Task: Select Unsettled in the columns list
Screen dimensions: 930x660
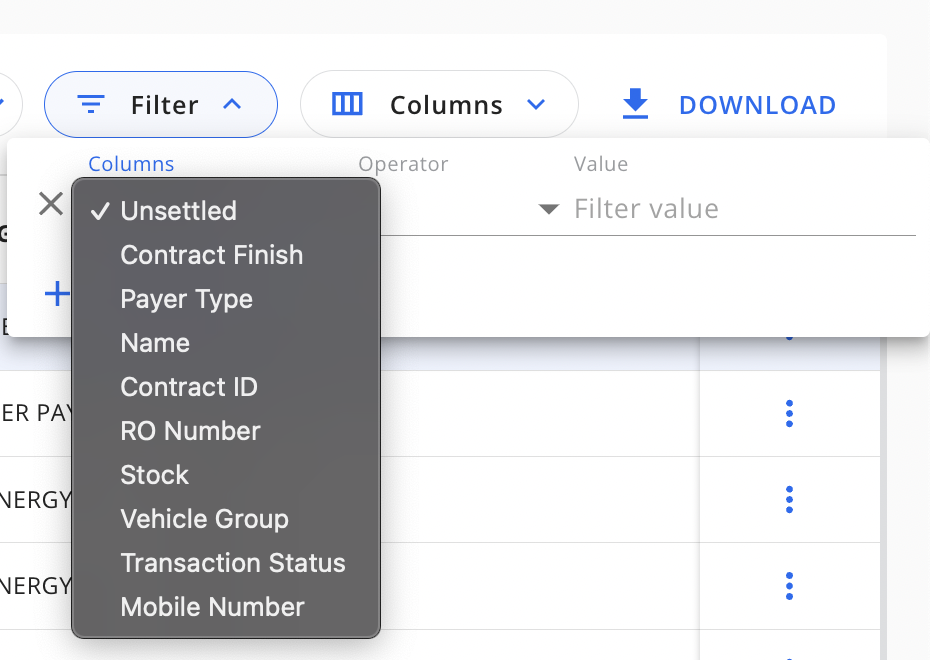Action: point(225,211)
